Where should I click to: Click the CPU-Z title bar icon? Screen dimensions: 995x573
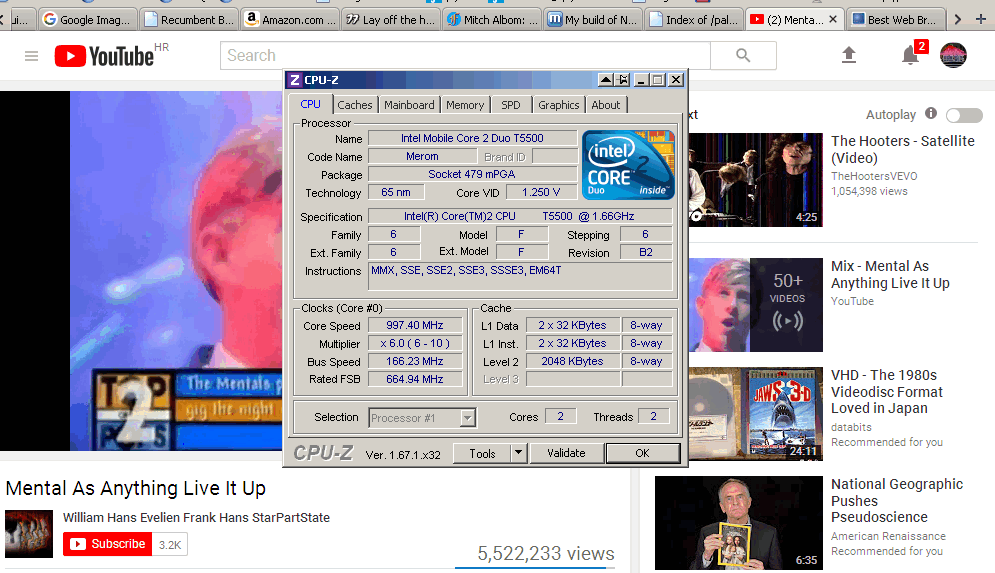pos(294,80)
